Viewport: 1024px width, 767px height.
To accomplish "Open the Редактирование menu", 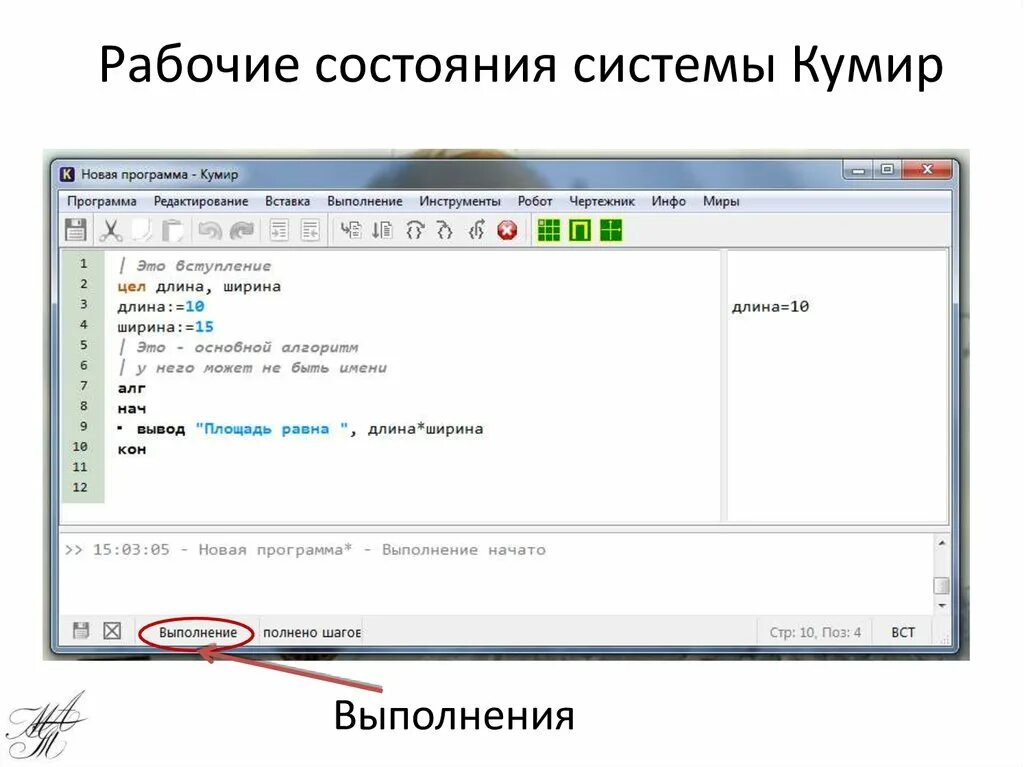I will pyautogui.click(x=201, y=201).
